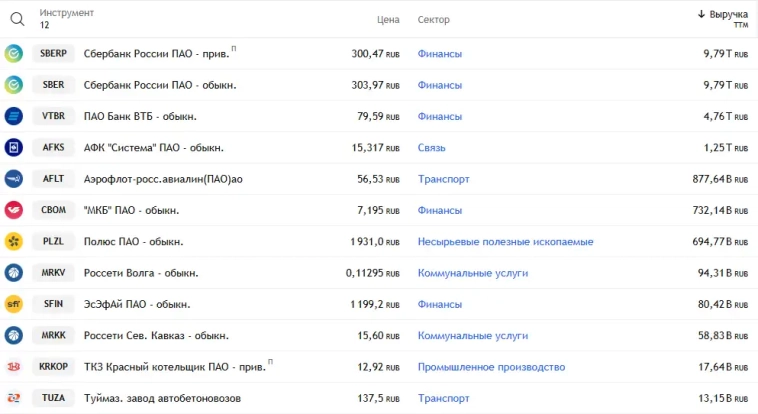Image resolution: width=758 pixels, height=414 pixels.
Task: Click revenue 1,25 T RUB
Action: point(726,148)
